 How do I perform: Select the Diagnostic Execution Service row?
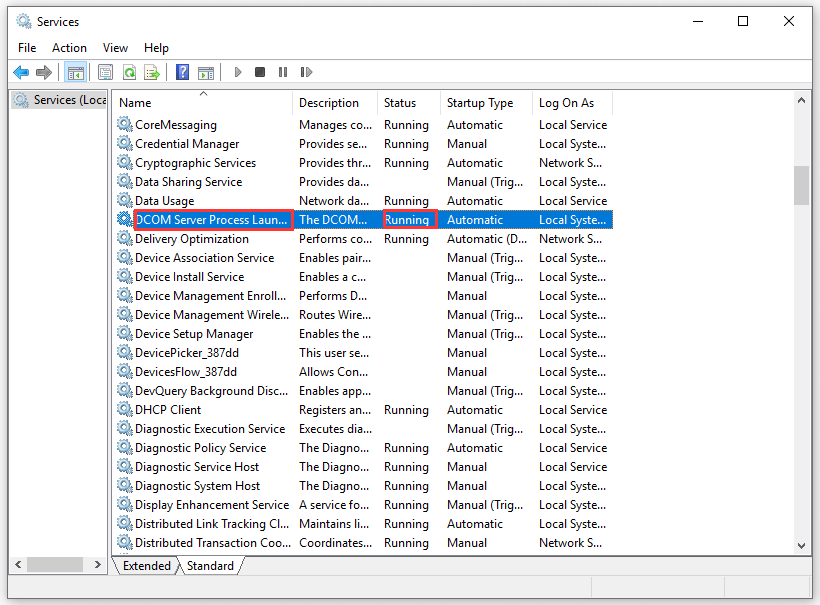point(364,429)
